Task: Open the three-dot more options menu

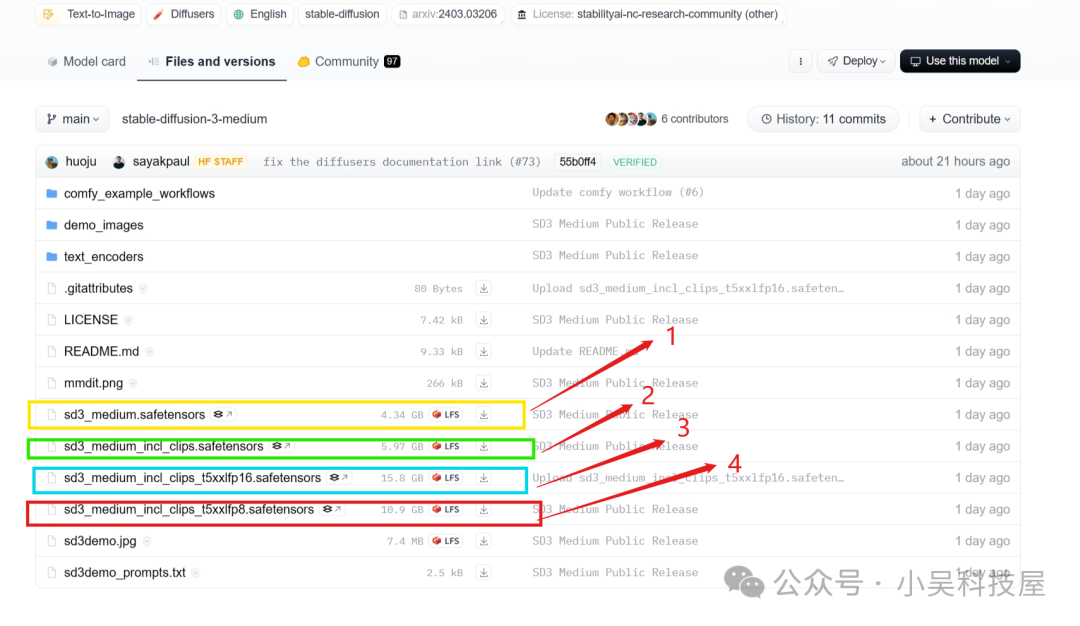Action: pyautogui.click(x=800, y=61)
